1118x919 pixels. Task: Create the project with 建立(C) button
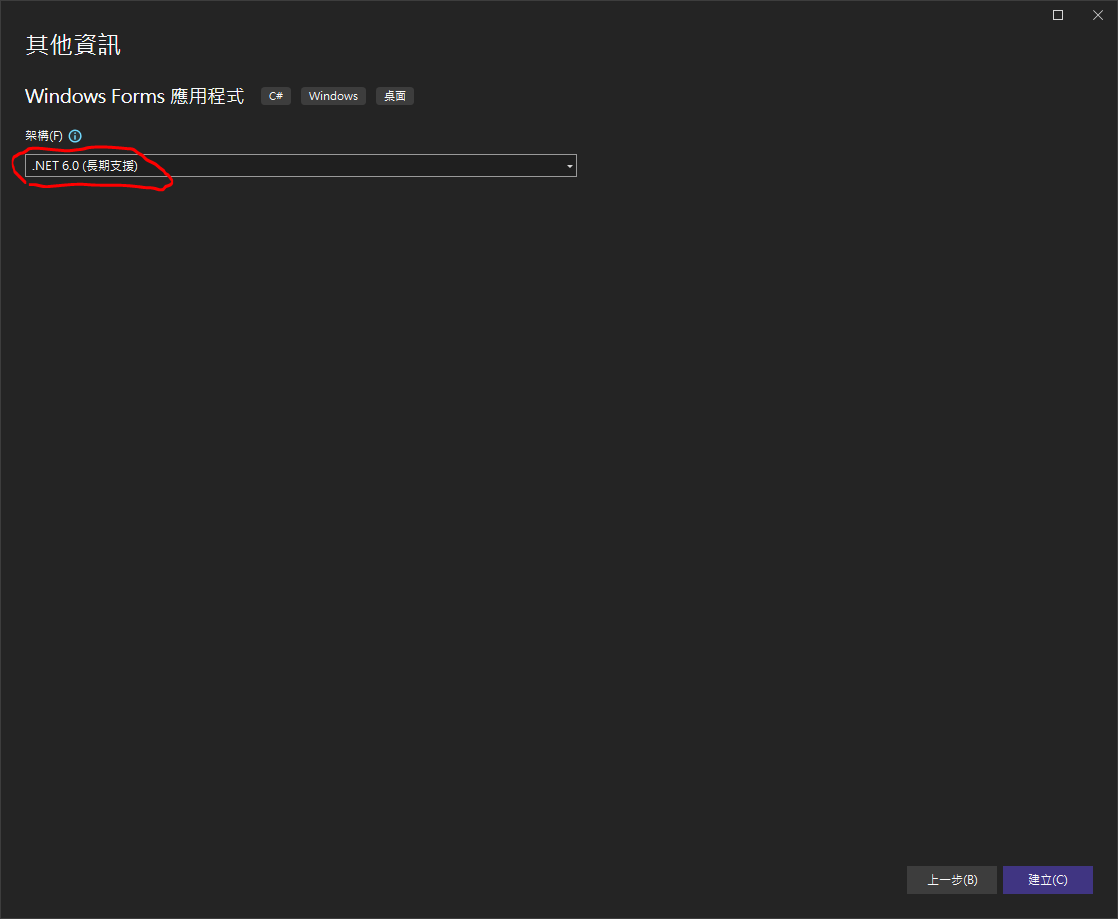1047,880
